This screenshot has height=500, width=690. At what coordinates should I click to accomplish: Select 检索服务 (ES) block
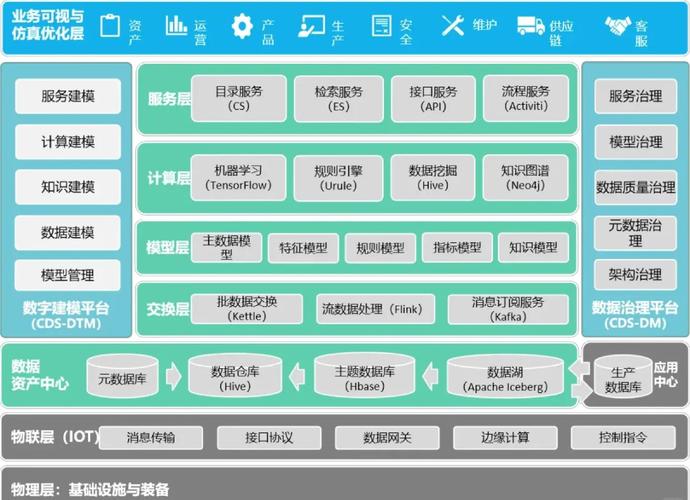(339, 99)
